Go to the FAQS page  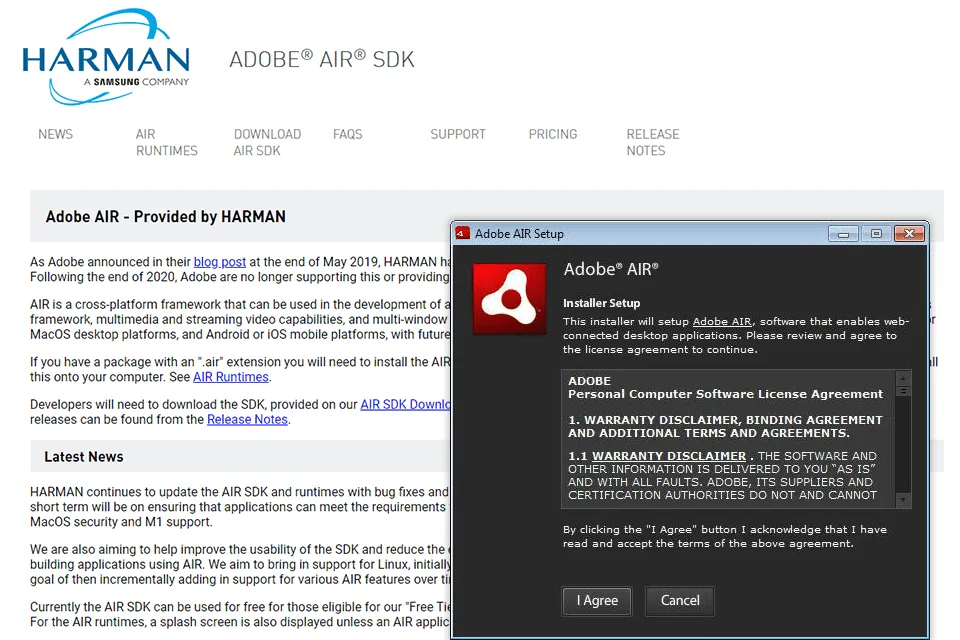[348, 134]
